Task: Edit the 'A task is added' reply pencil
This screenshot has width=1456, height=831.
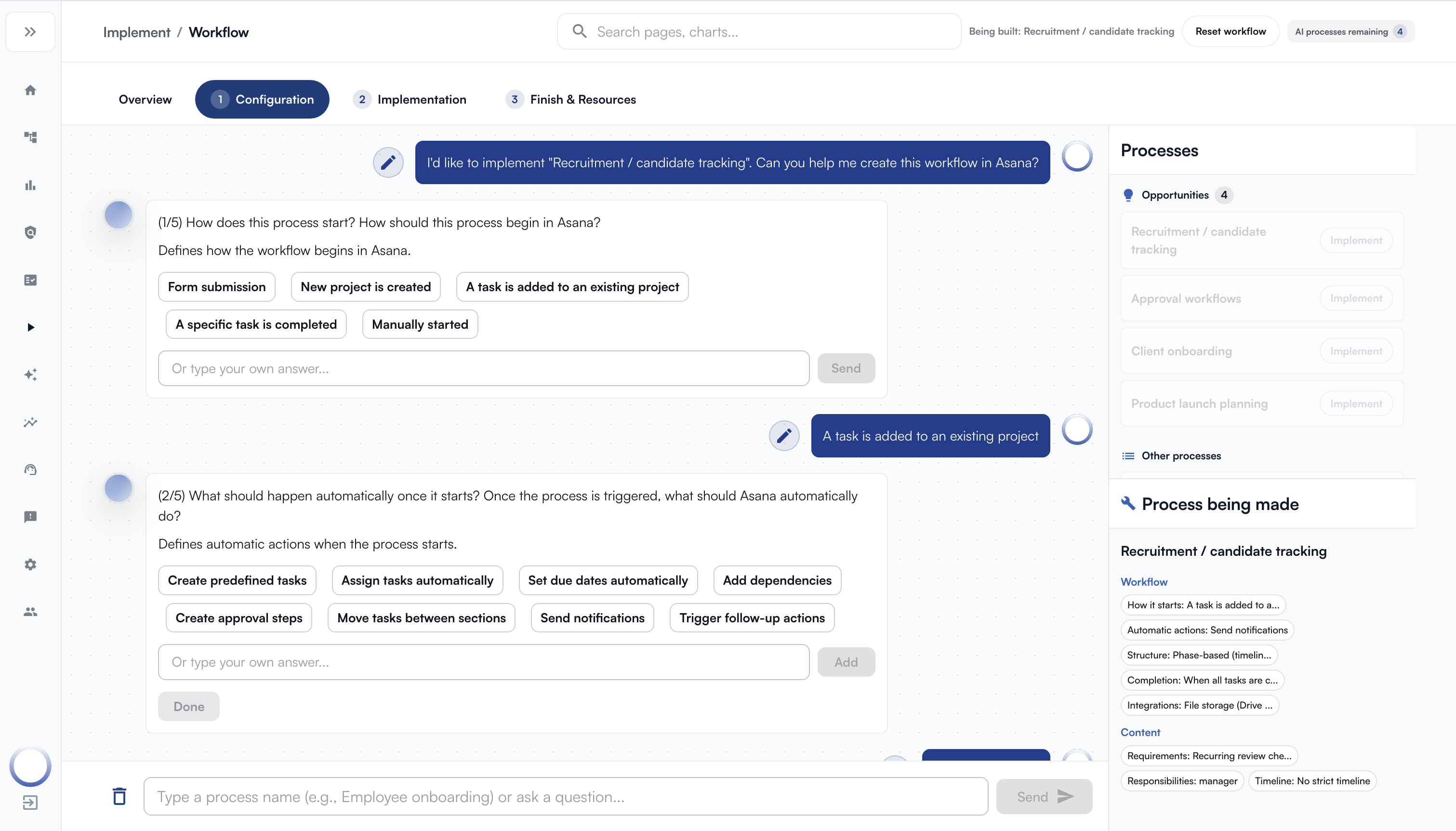Action: (783, 436)
